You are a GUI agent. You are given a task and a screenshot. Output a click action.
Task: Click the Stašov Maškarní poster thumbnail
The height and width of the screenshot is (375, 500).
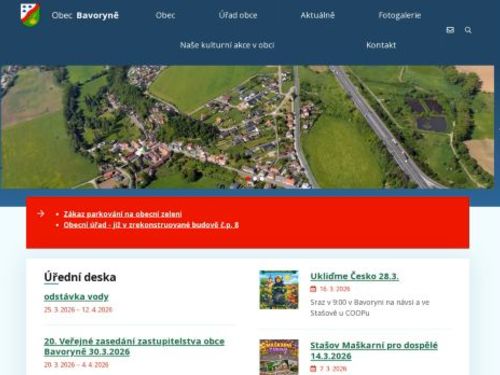point(279,357)
